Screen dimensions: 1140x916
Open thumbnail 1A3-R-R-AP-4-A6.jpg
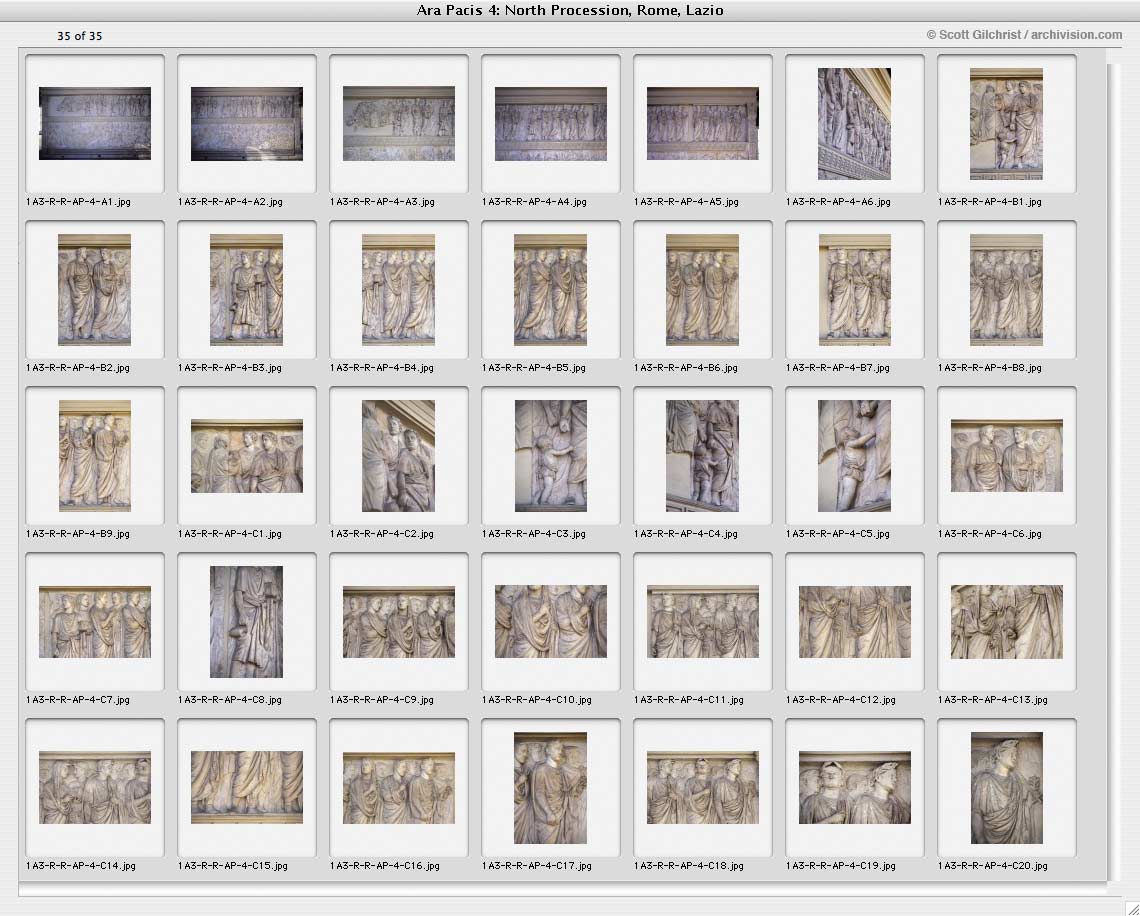coord(854,124)
